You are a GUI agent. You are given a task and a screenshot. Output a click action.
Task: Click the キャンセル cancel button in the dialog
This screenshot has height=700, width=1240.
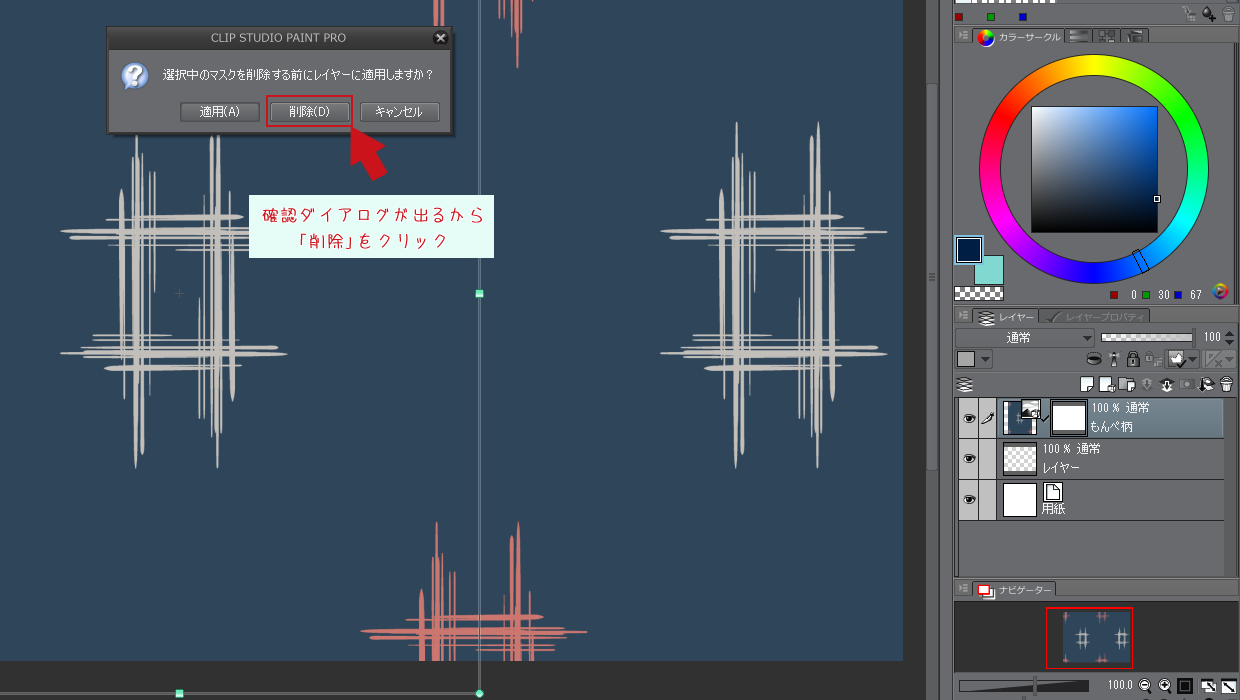tap(399, 112)
